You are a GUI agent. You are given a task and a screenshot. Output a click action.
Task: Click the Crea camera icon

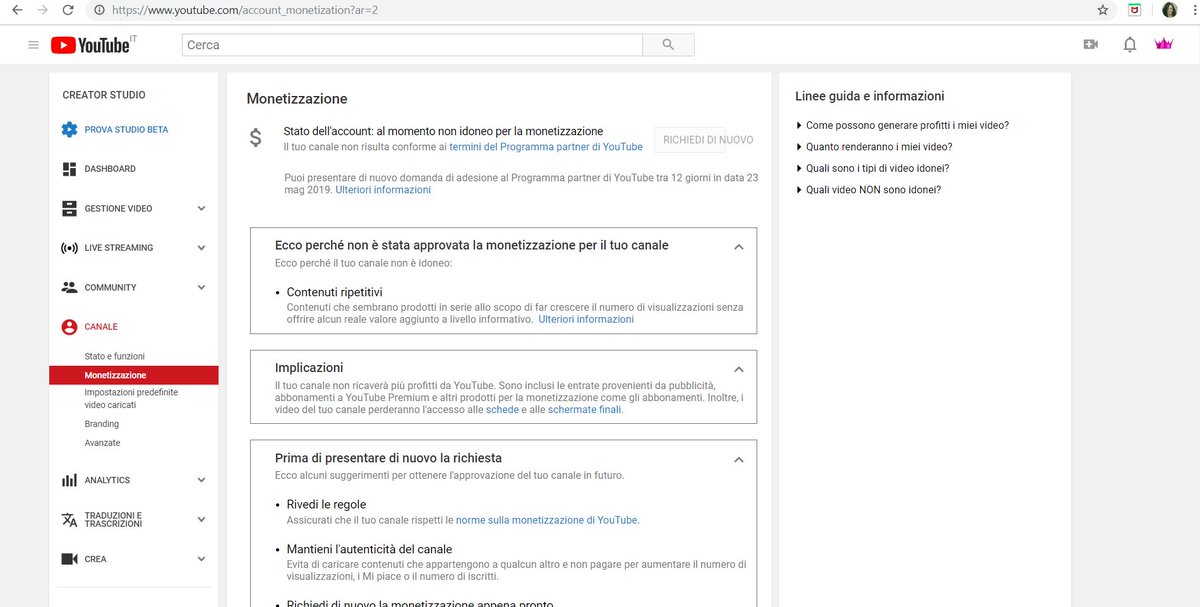click(x=69, y=559)
